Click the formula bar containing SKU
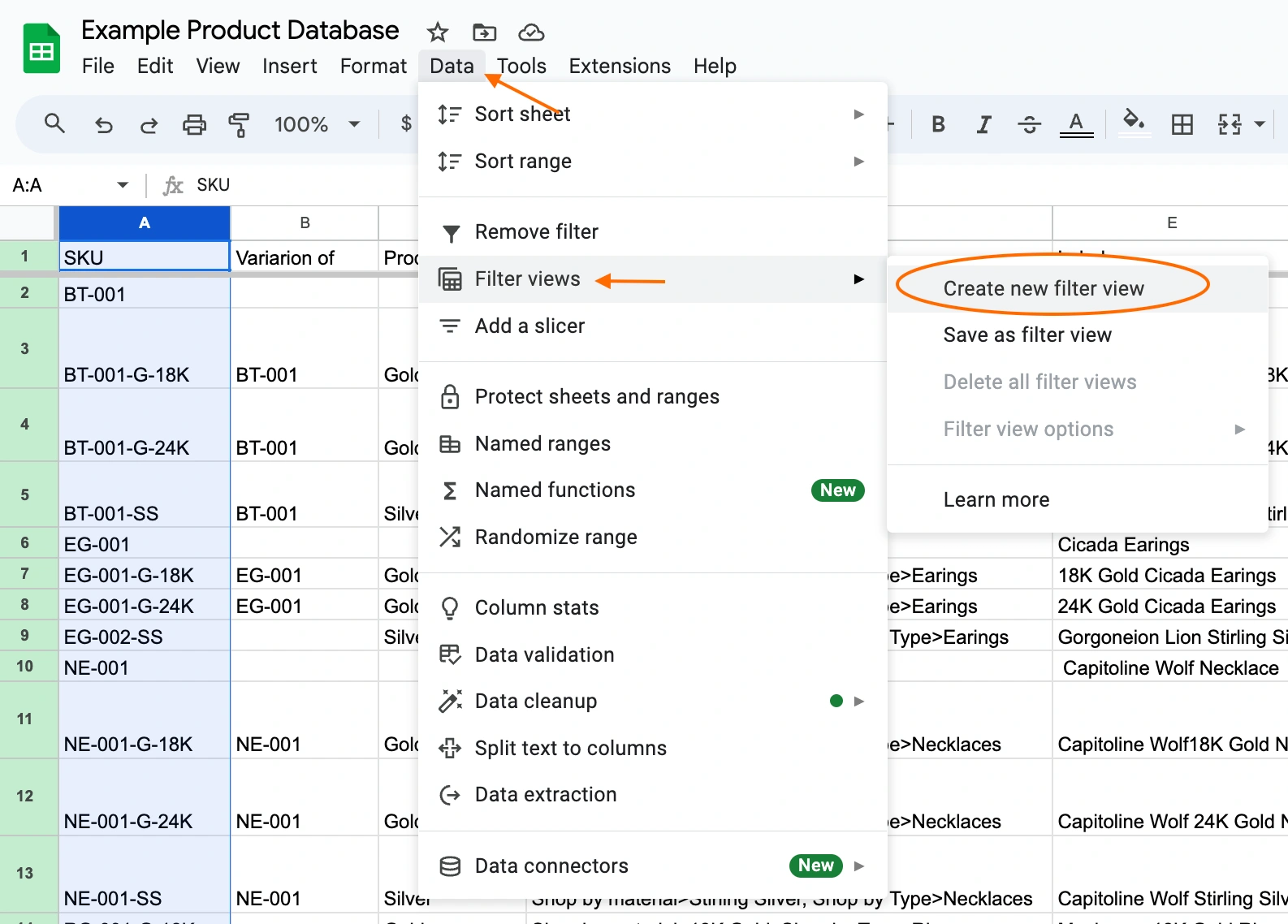Screen dimensions: 1288x924 723,185
